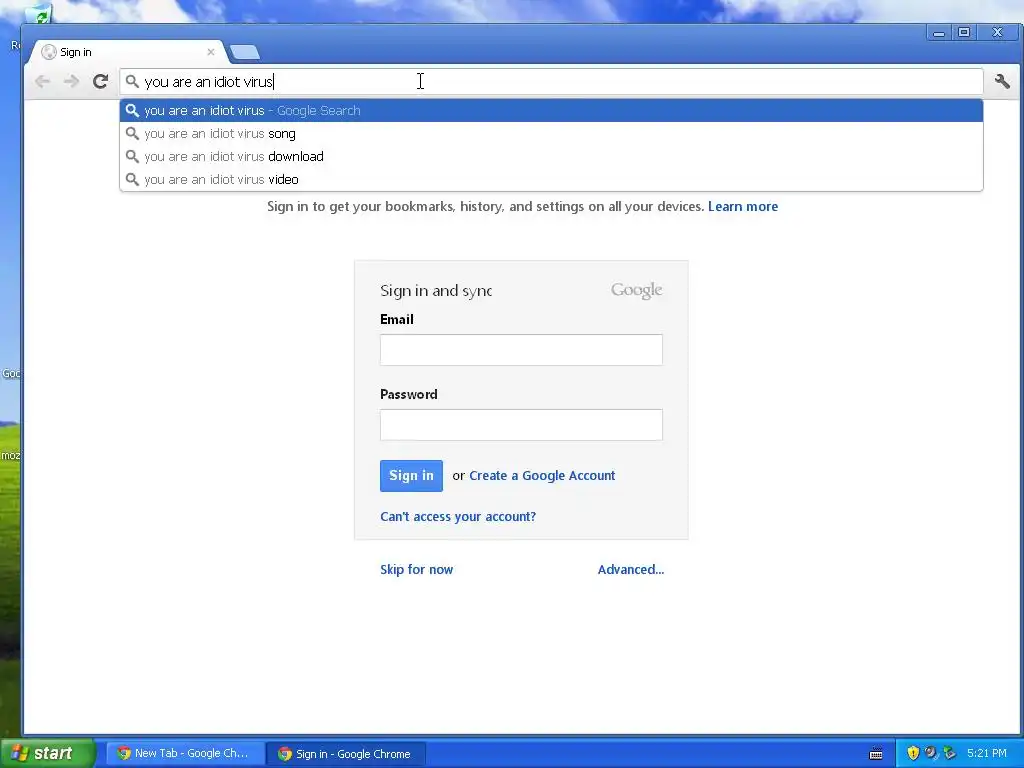Click the on-screen keyboard taskbar icon

[876, 754]
